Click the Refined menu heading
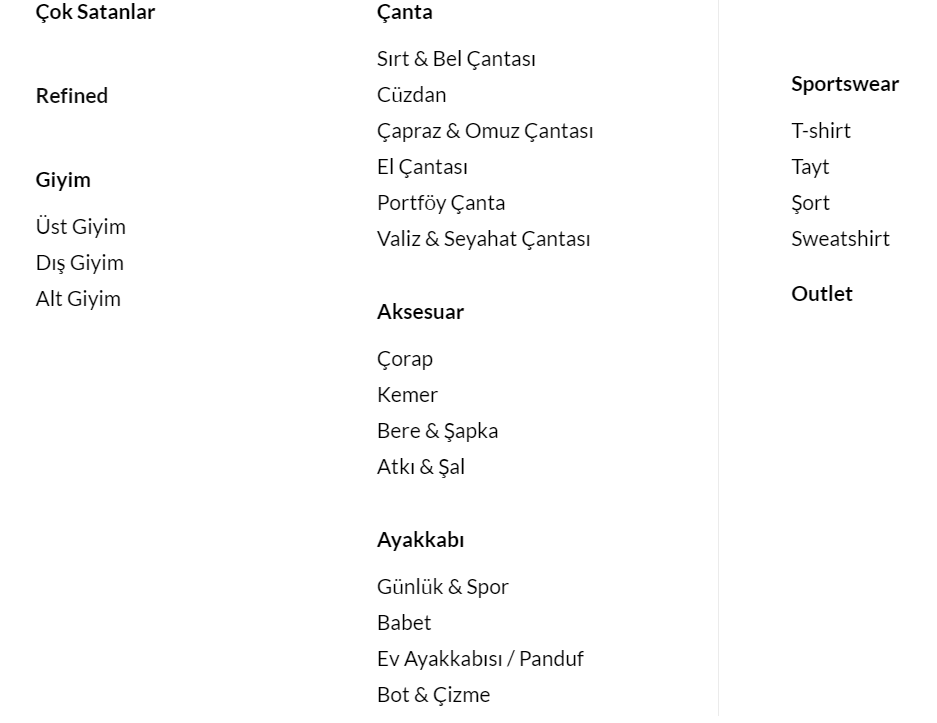The width and height of the screenshot is (937, 723). 72,96
